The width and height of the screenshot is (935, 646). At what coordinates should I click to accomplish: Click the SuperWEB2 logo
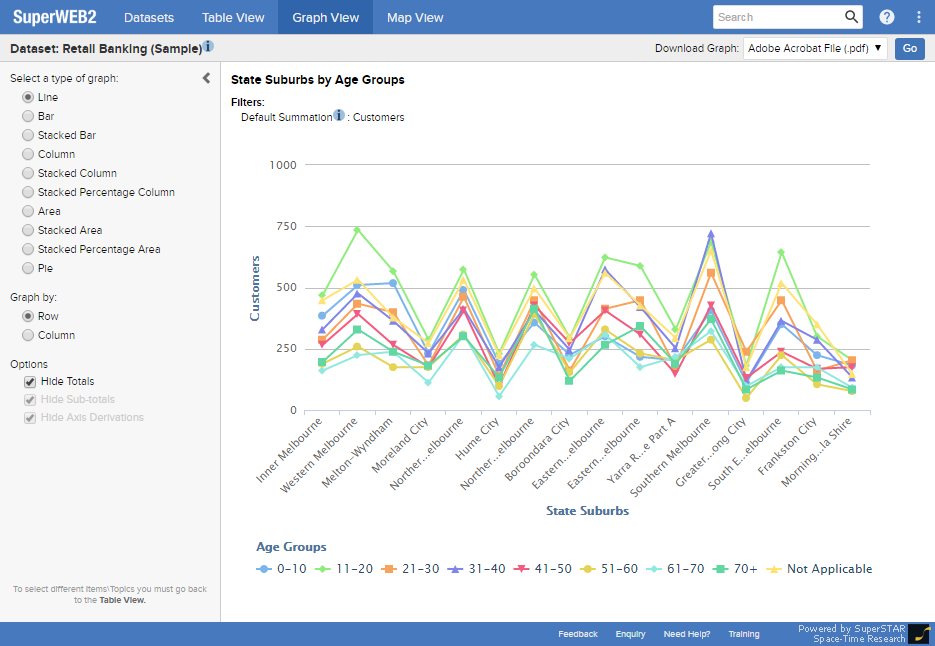pyautogui.click(x=54, y=17)
